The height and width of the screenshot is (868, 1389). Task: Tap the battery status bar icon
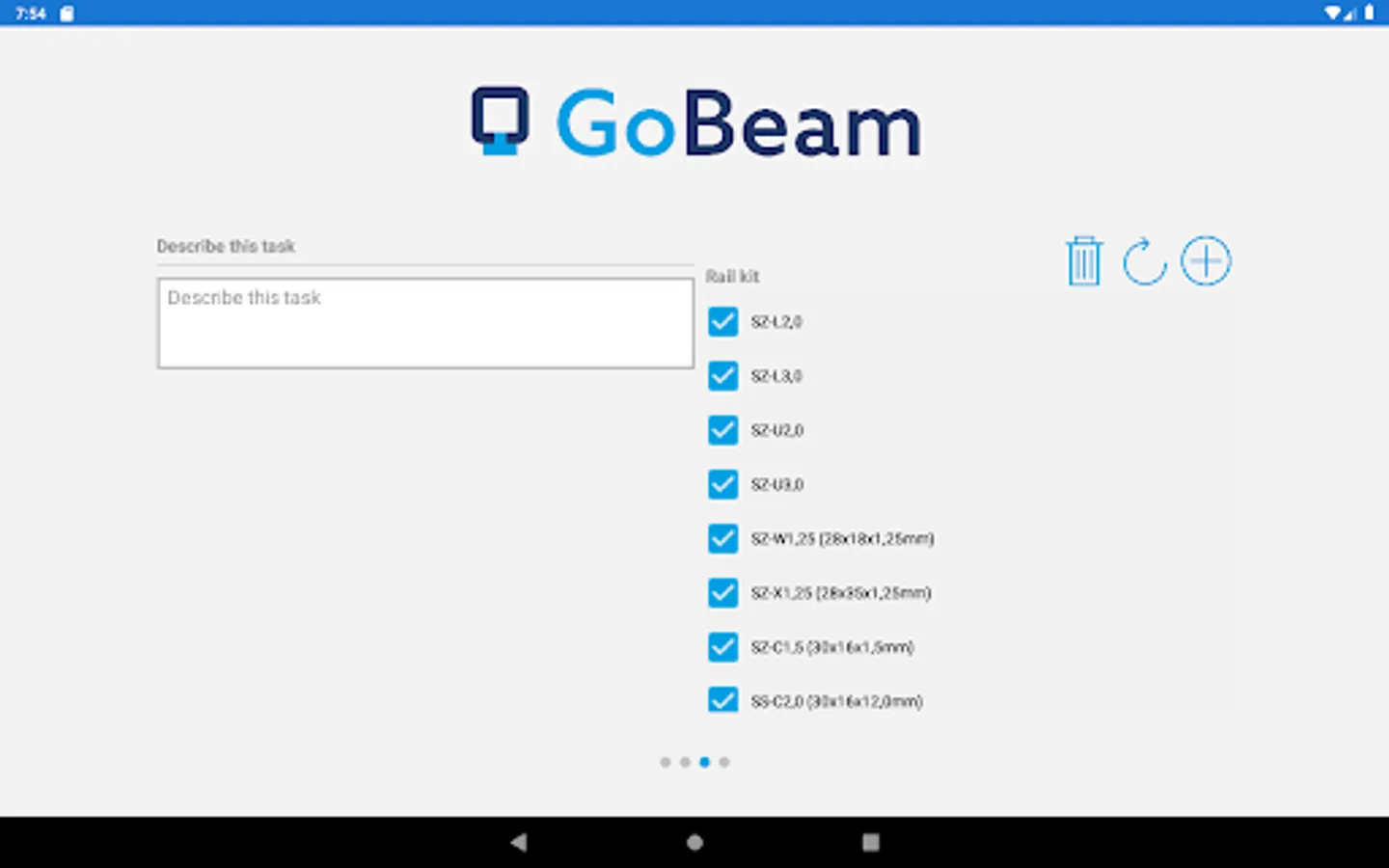pyautogui.click(x=1369, y=13)
